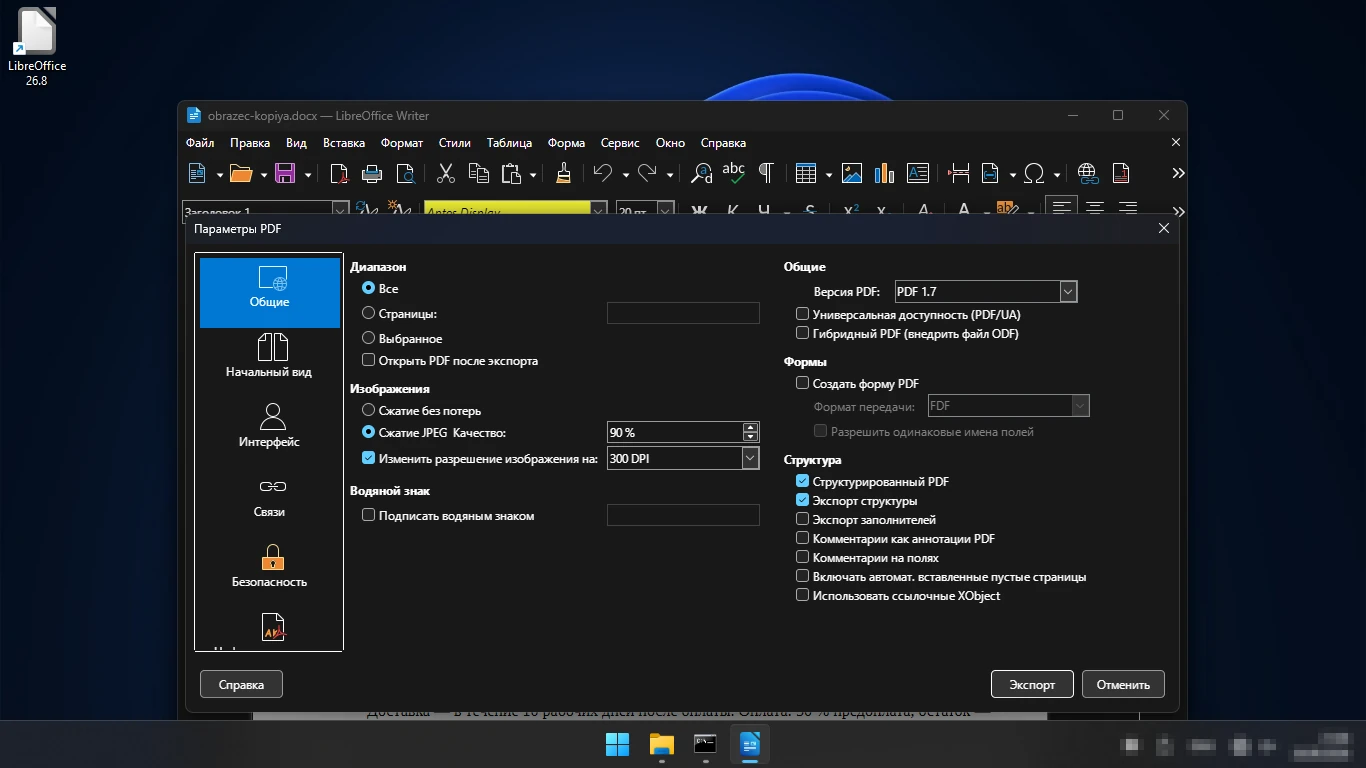The width and height of the screenshot is (1366, 768).
Task: Open the Версия PDF dropdown
Action: tap(1068, 292)
